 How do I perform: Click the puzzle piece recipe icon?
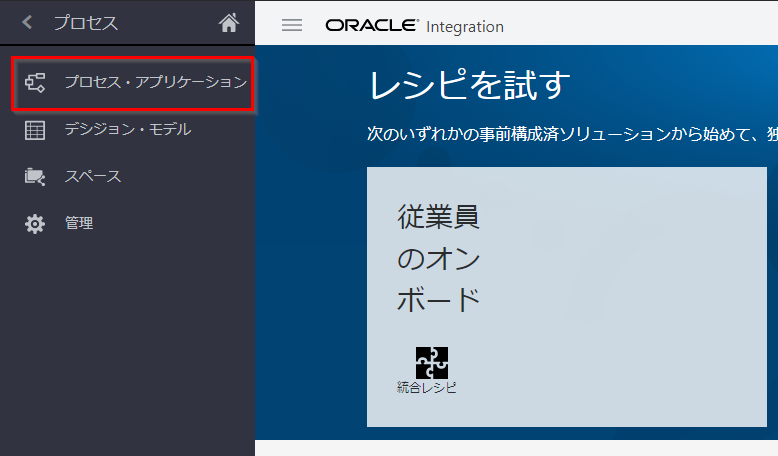pyautogui.click(x=432, y=362)
